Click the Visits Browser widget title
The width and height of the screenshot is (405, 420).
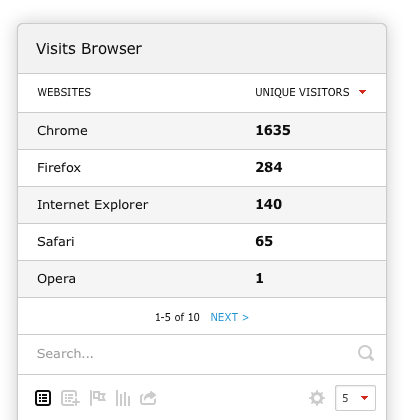89,49
